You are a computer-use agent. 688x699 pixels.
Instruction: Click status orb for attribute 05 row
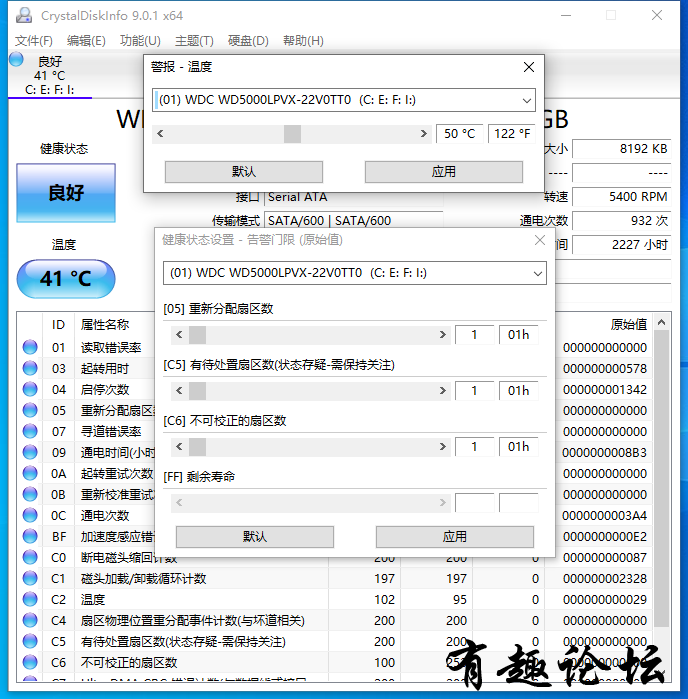30,410
